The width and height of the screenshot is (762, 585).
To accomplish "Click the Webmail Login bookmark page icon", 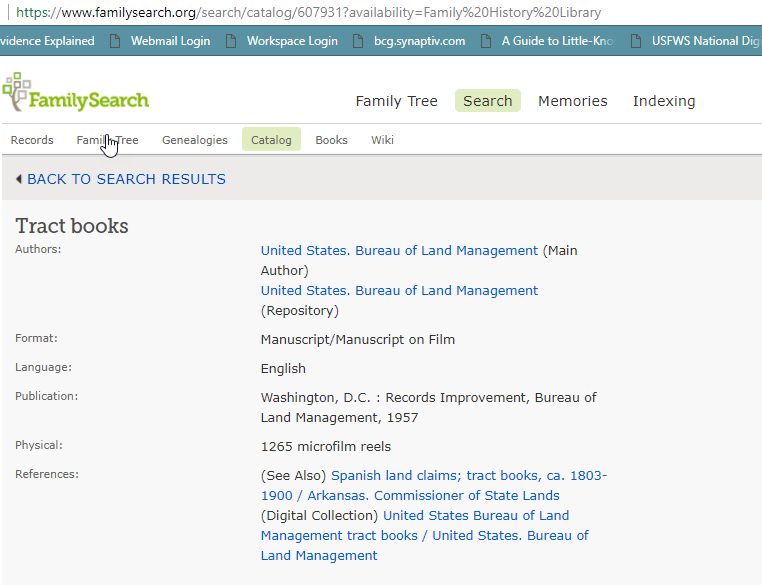I will click(115, 41).
